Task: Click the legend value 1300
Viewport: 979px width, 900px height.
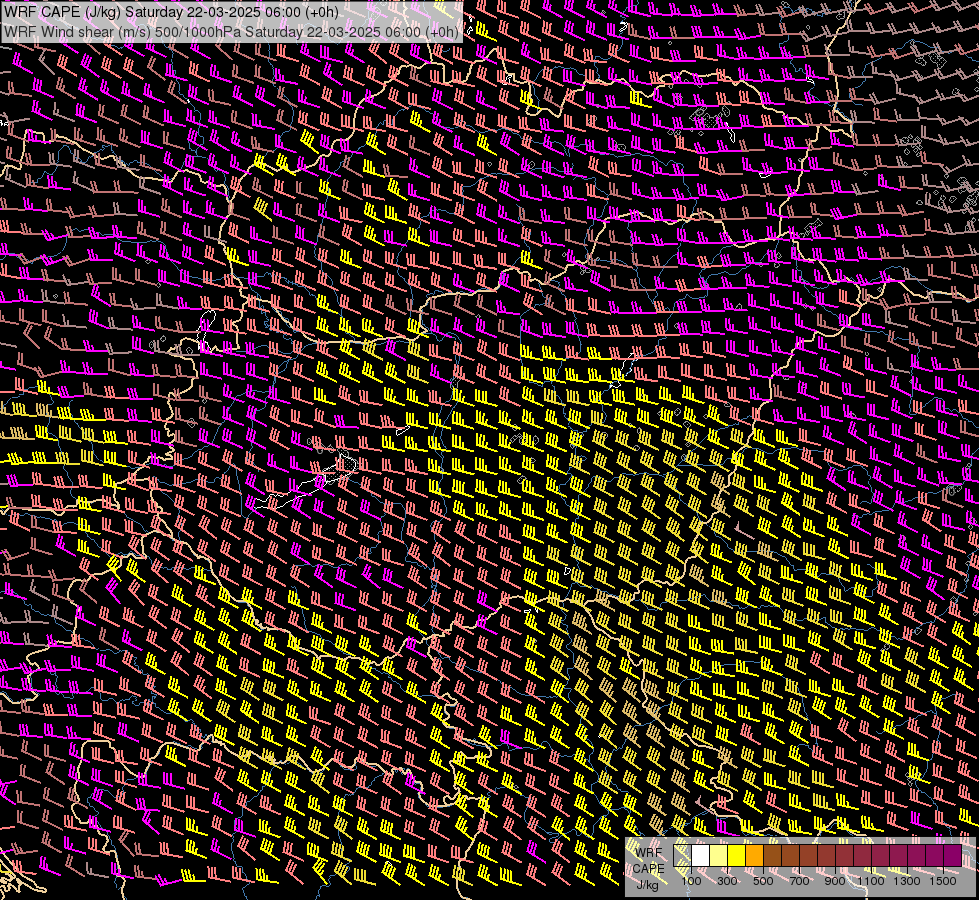Action: pos(907,881)
